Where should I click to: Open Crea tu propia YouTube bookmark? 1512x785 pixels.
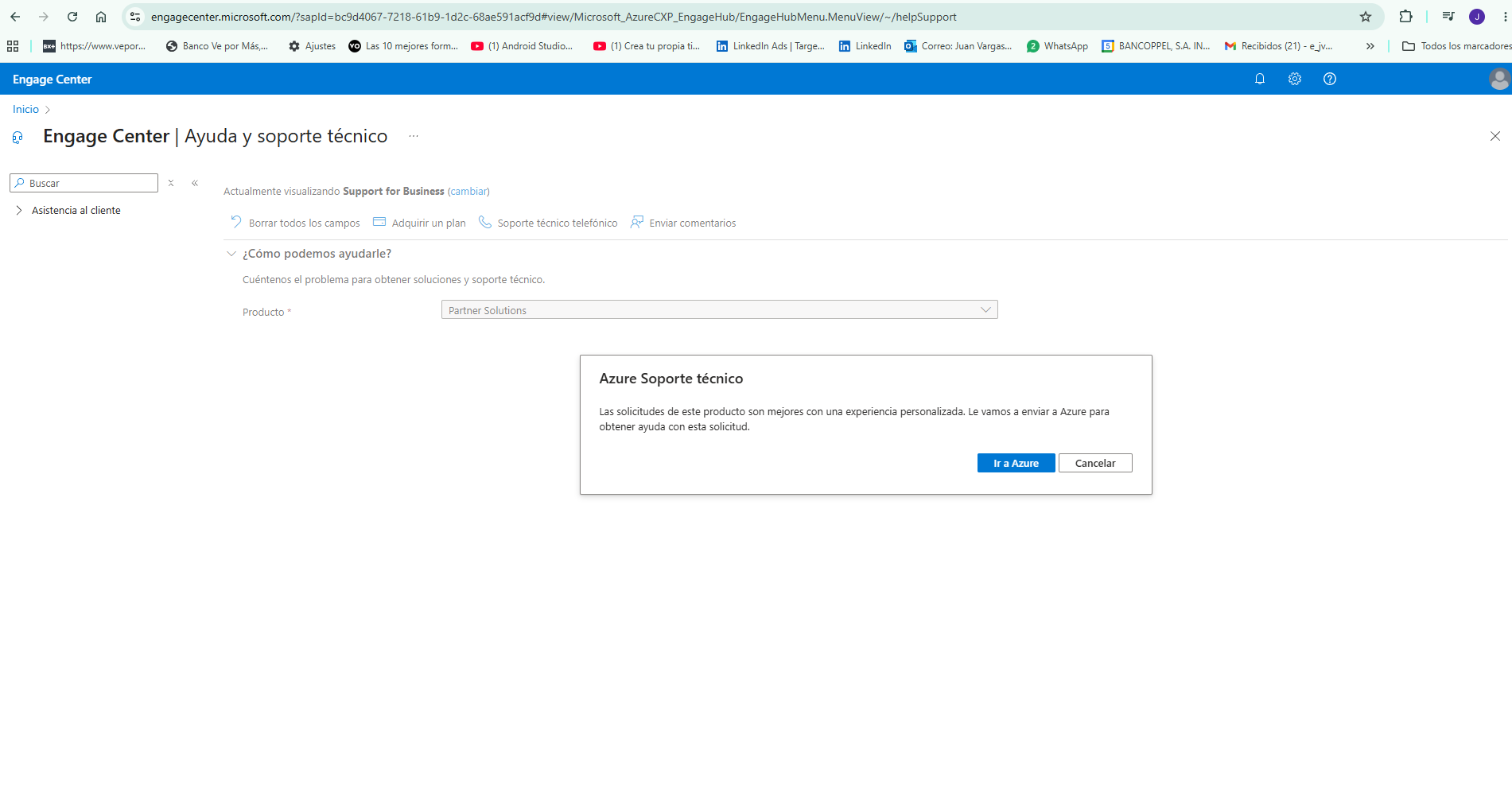(647, 46)
